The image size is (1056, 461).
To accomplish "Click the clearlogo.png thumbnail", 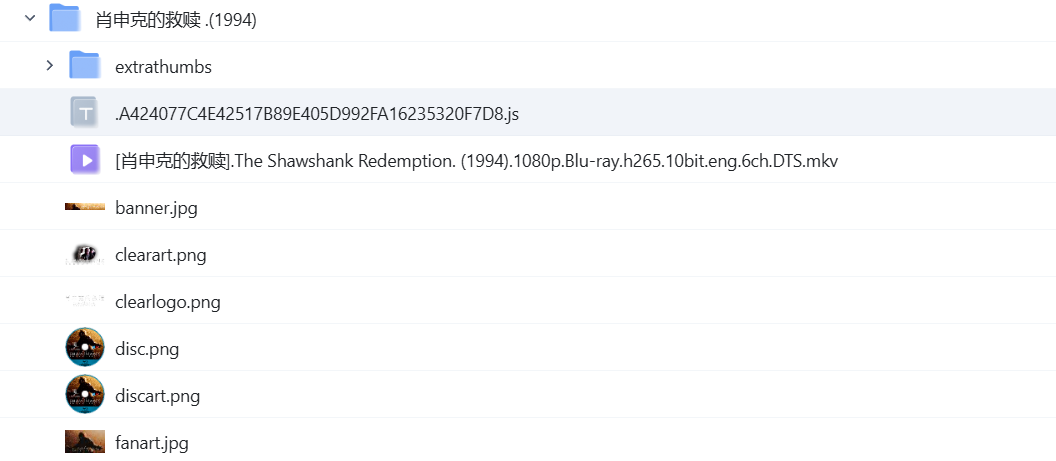I will pos(85,301).
